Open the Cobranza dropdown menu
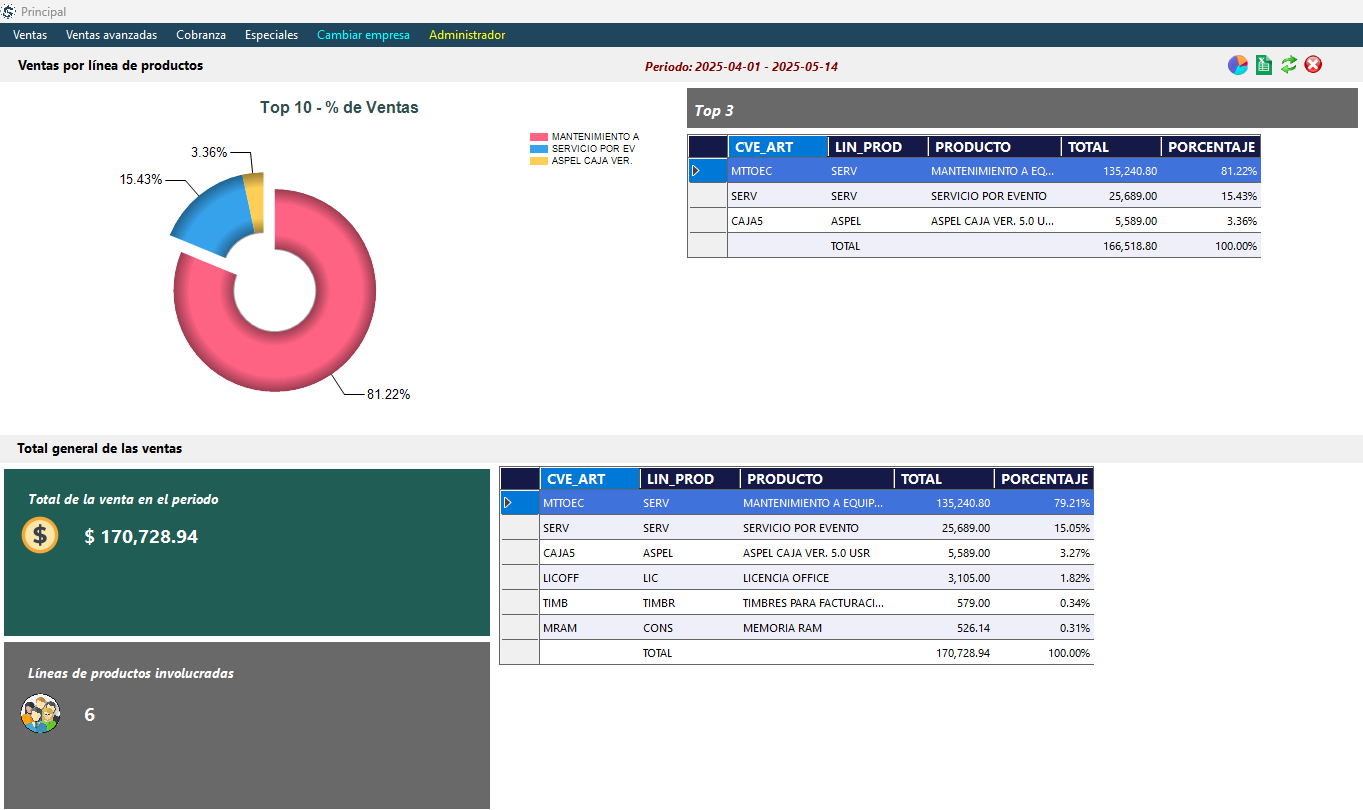Viewport: 1363px width, 810px height. point(200,34)
